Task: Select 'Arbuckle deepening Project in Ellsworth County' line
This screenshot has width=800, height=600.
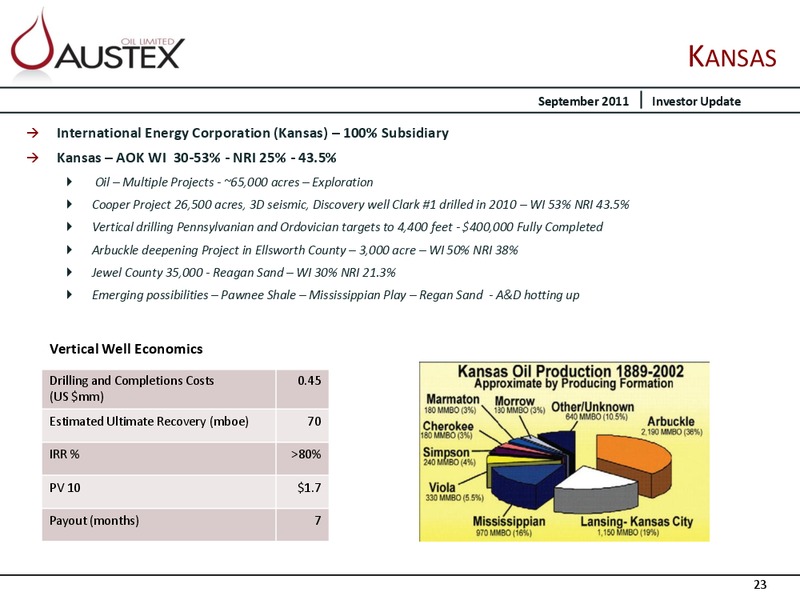Action: [305, 250]
